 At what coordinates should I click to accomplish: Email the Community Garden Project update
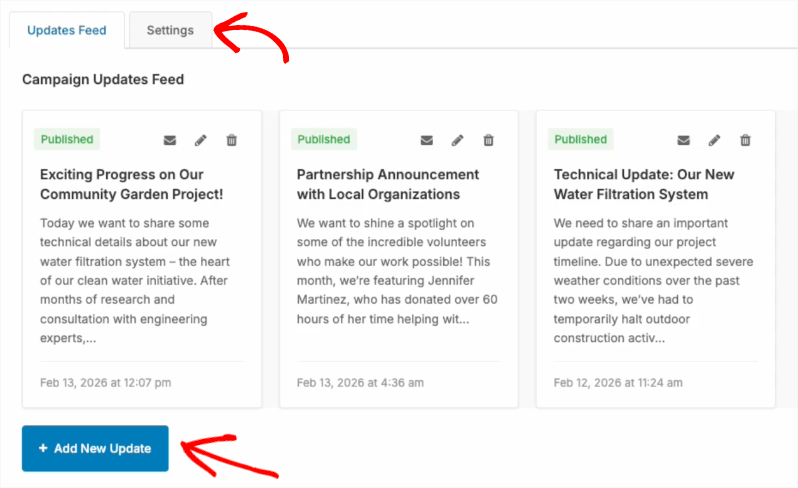(x=170, y=140)
